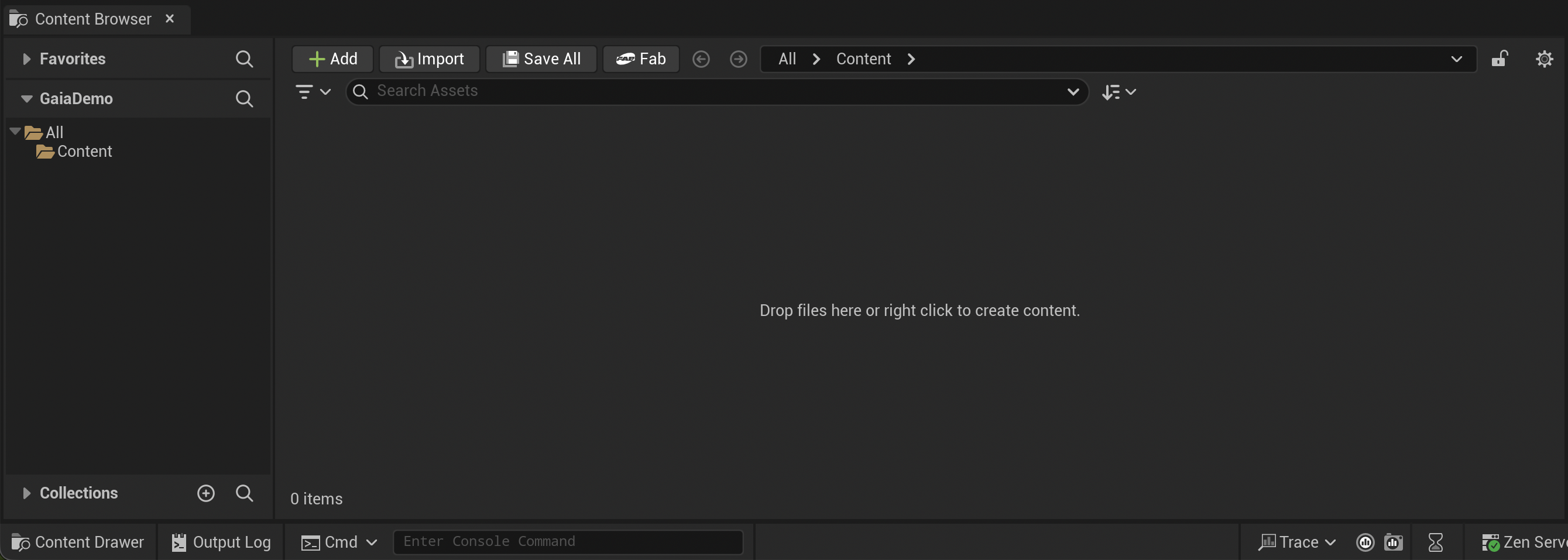Close the Content Browser tab

pos(170,19)
